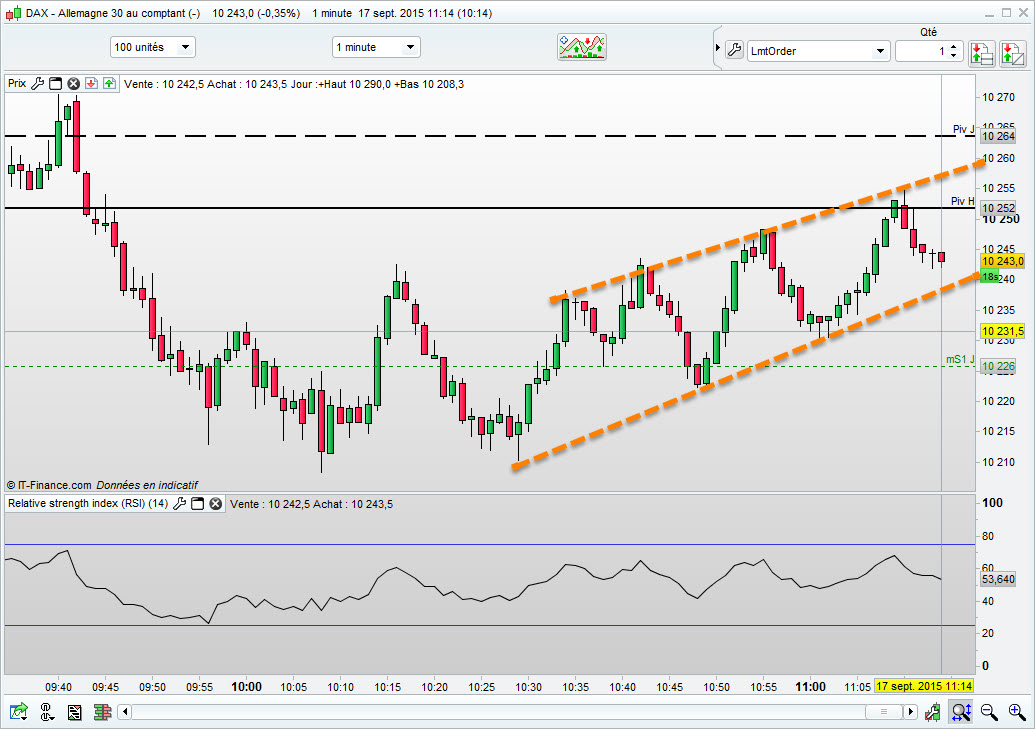Open the indicators and trading systems button

pos(582,47)
